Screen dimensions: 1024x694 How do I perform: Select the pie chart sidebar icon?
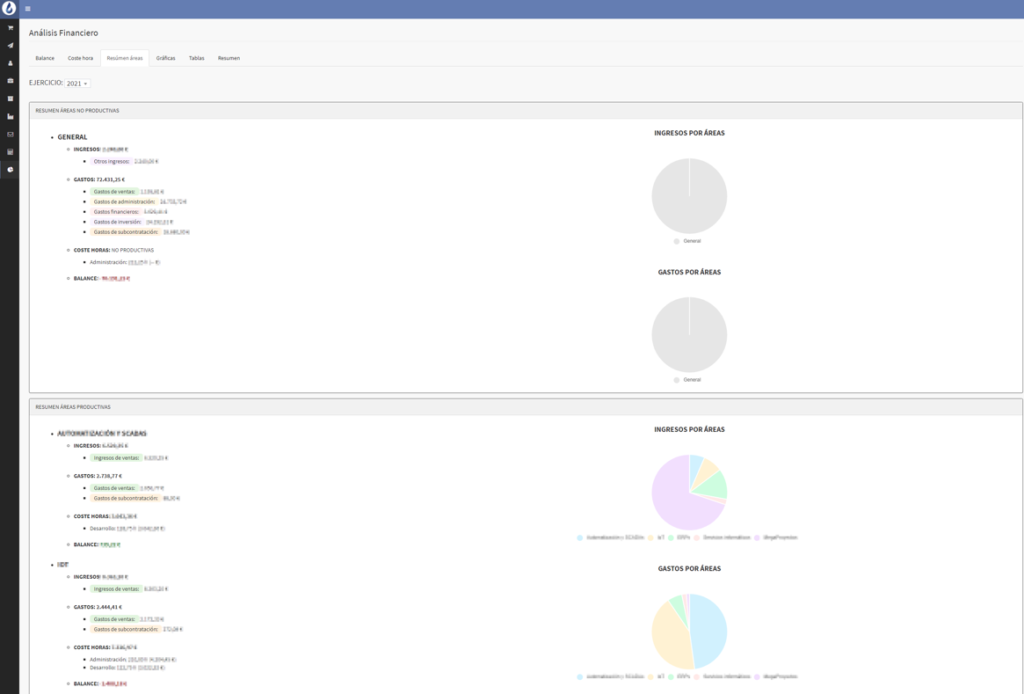10,169
